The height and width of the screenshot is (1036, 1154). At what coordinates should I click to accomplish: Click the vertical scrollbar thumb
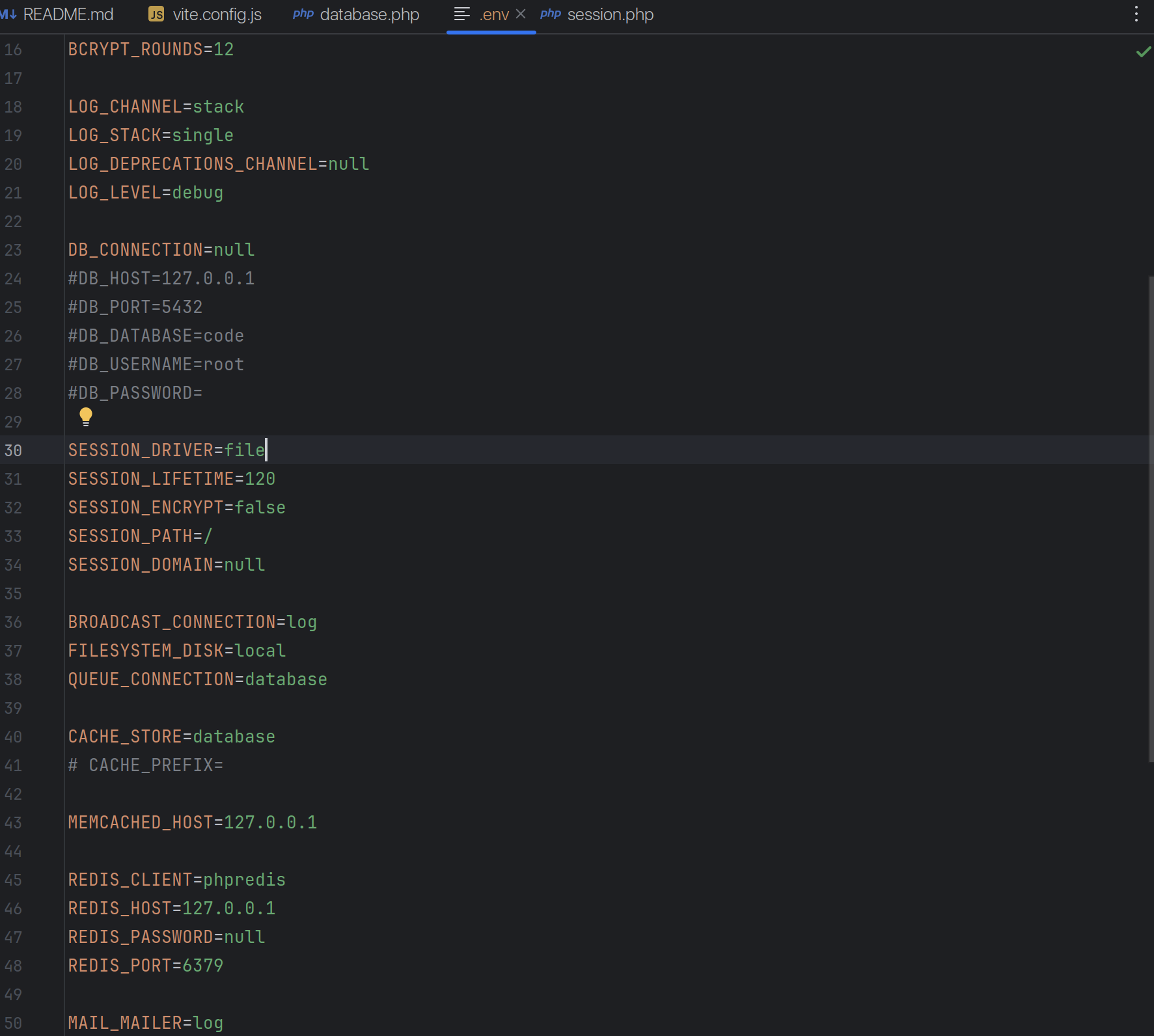[x=1151, y=519]
